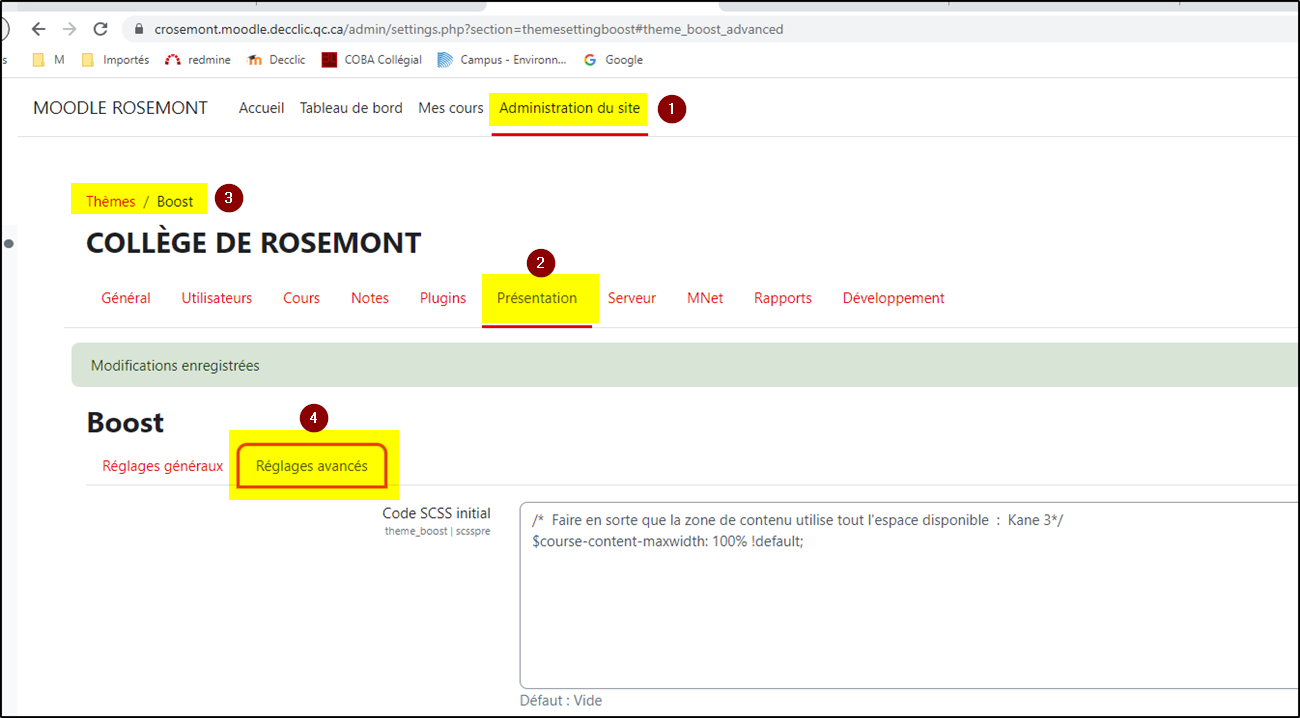
Task: Click the Thèmes breadcrumb link
Action: tap(110, 202)
